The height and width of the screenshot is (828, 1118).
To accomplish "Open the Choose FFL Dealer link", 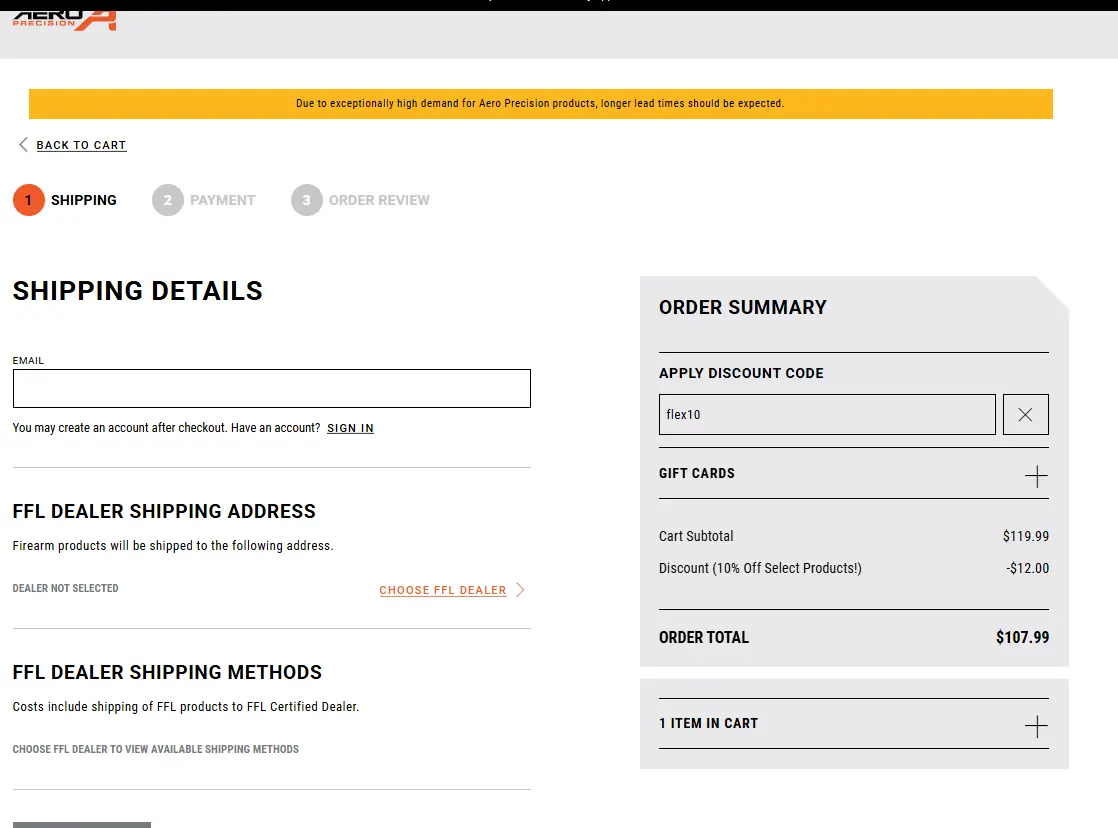I will [443, 590].
